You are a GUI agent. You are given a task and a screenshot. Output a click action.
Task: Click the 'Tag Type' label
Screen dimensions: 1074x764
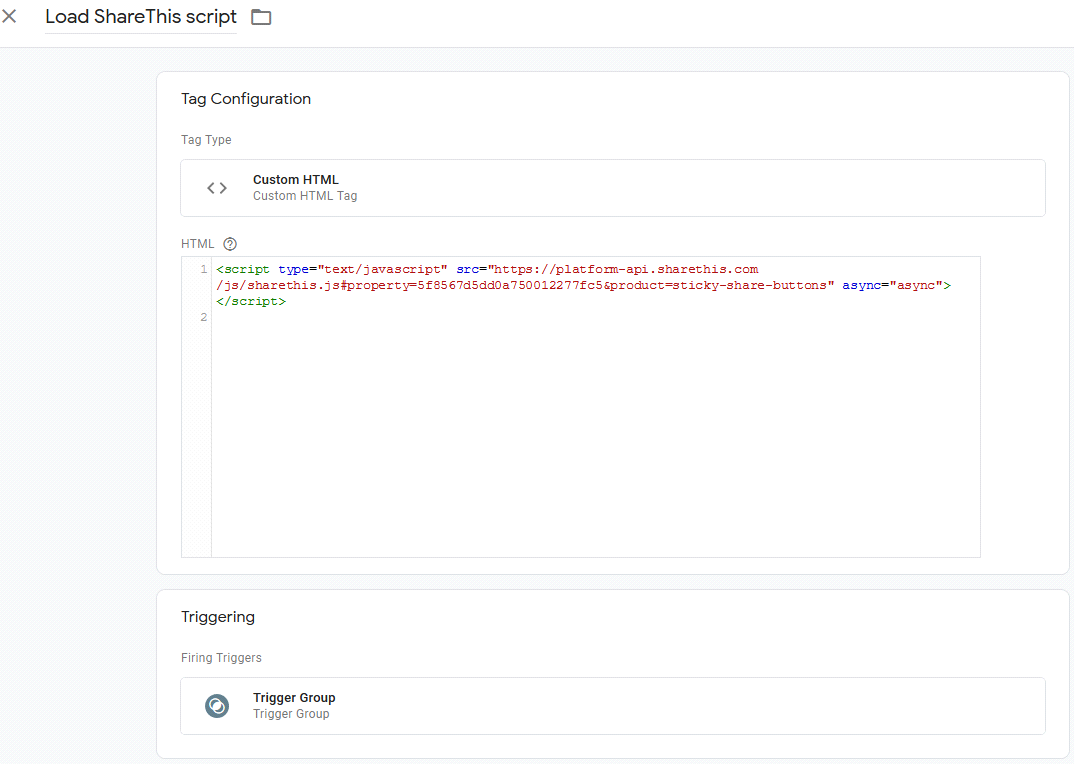click(206, 140)
